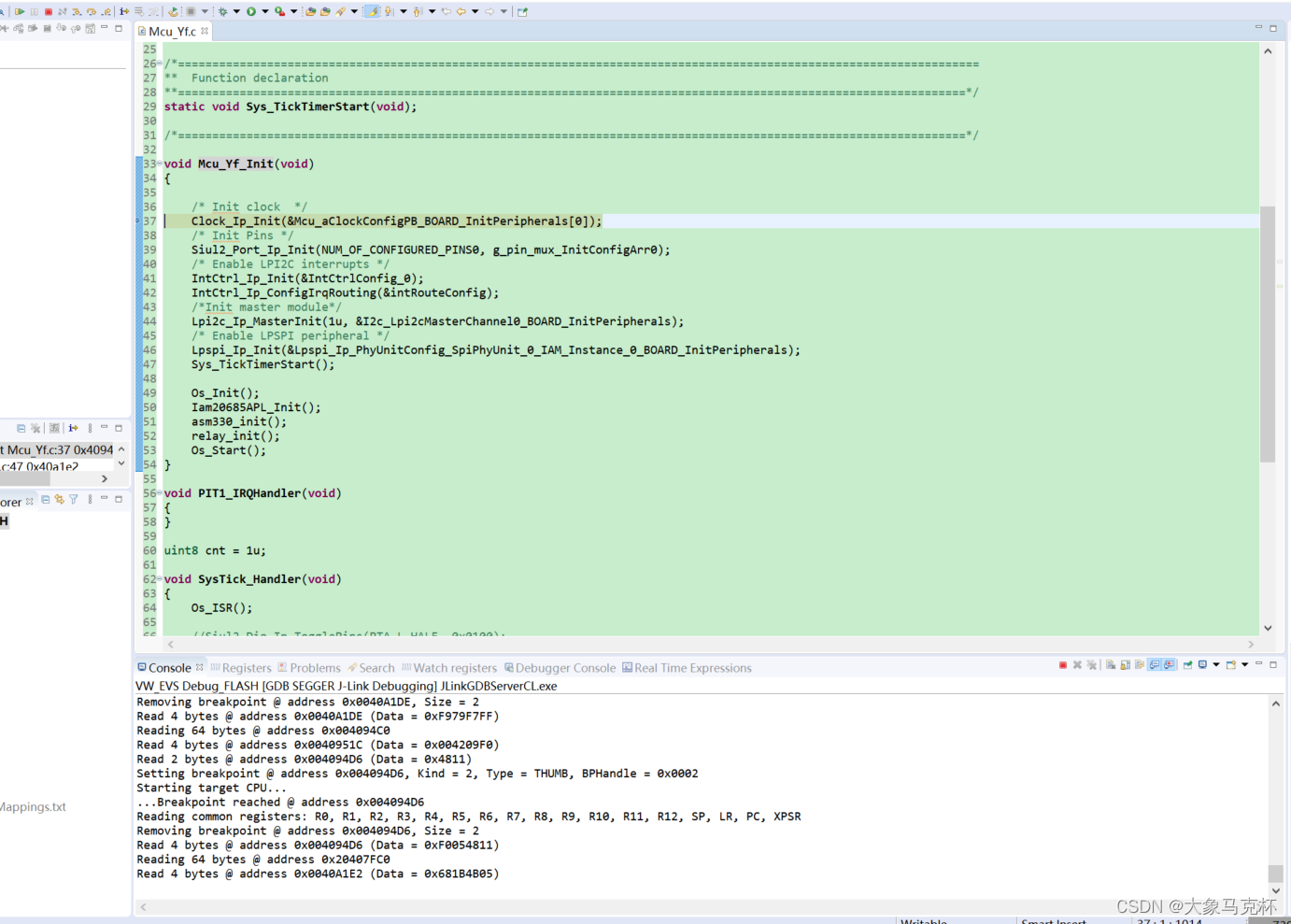Open the Real Time Expressions tab
The width and height of the screenshot is (1291, 924).
tap(687, 668)
